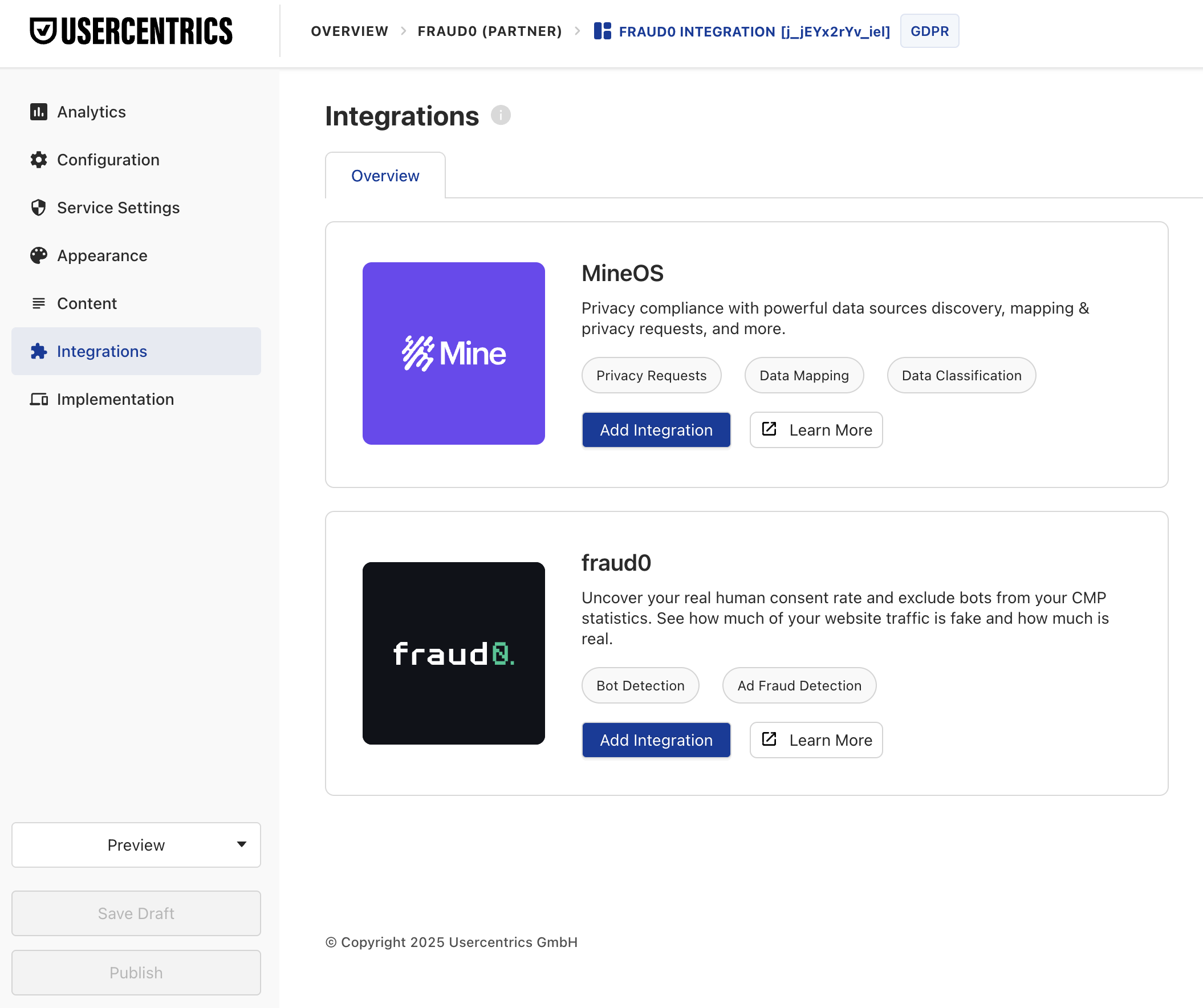Screen dimensions: 1203x1008
Task: Open the Analytics section icon
Action: coord(38,112)
